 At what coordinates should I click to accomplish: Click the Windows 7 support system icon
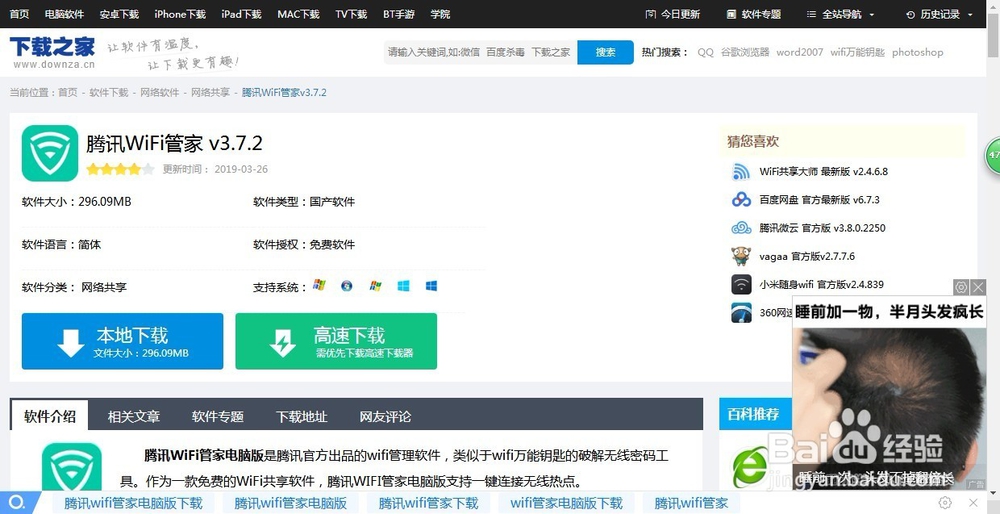click(375, 286)
